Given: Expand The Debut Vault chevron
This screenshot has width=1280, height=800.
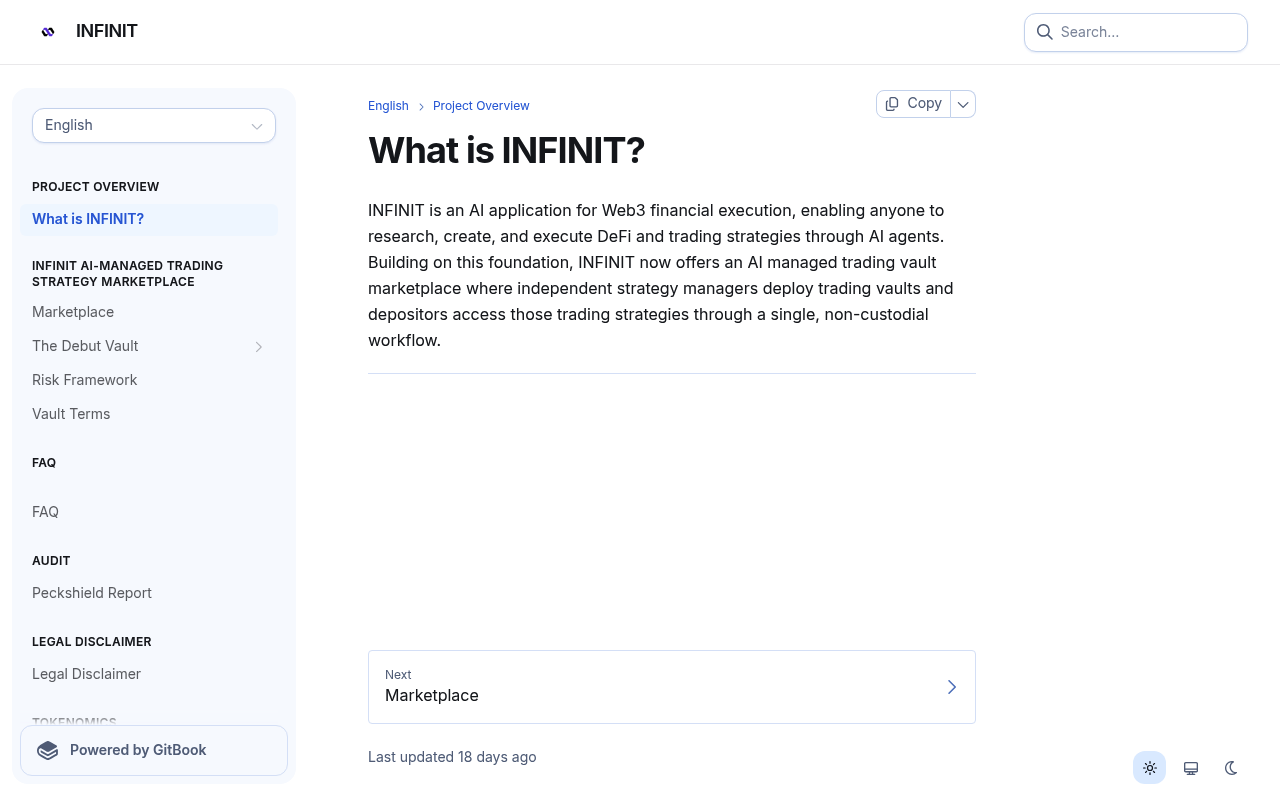Looking at the screenshot, I should 259,347.
